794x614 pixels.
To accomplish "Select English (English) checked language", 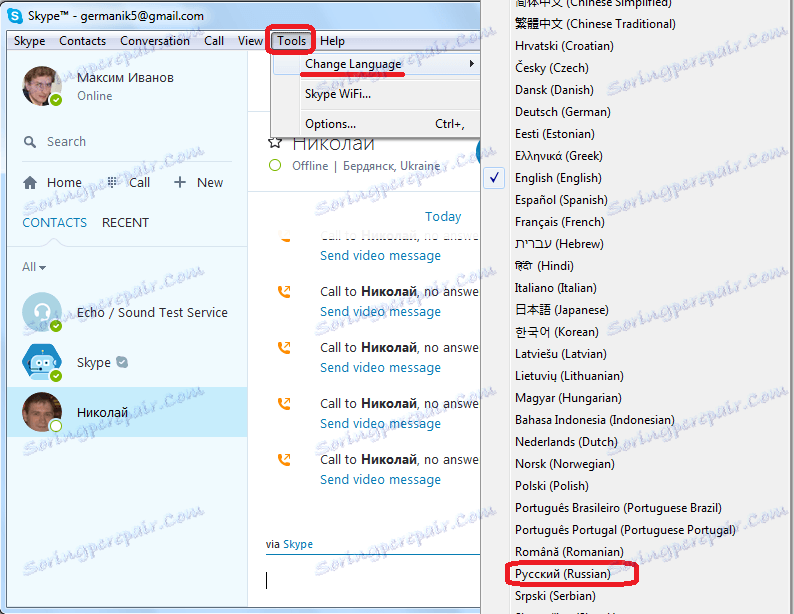I will (558, 178).
